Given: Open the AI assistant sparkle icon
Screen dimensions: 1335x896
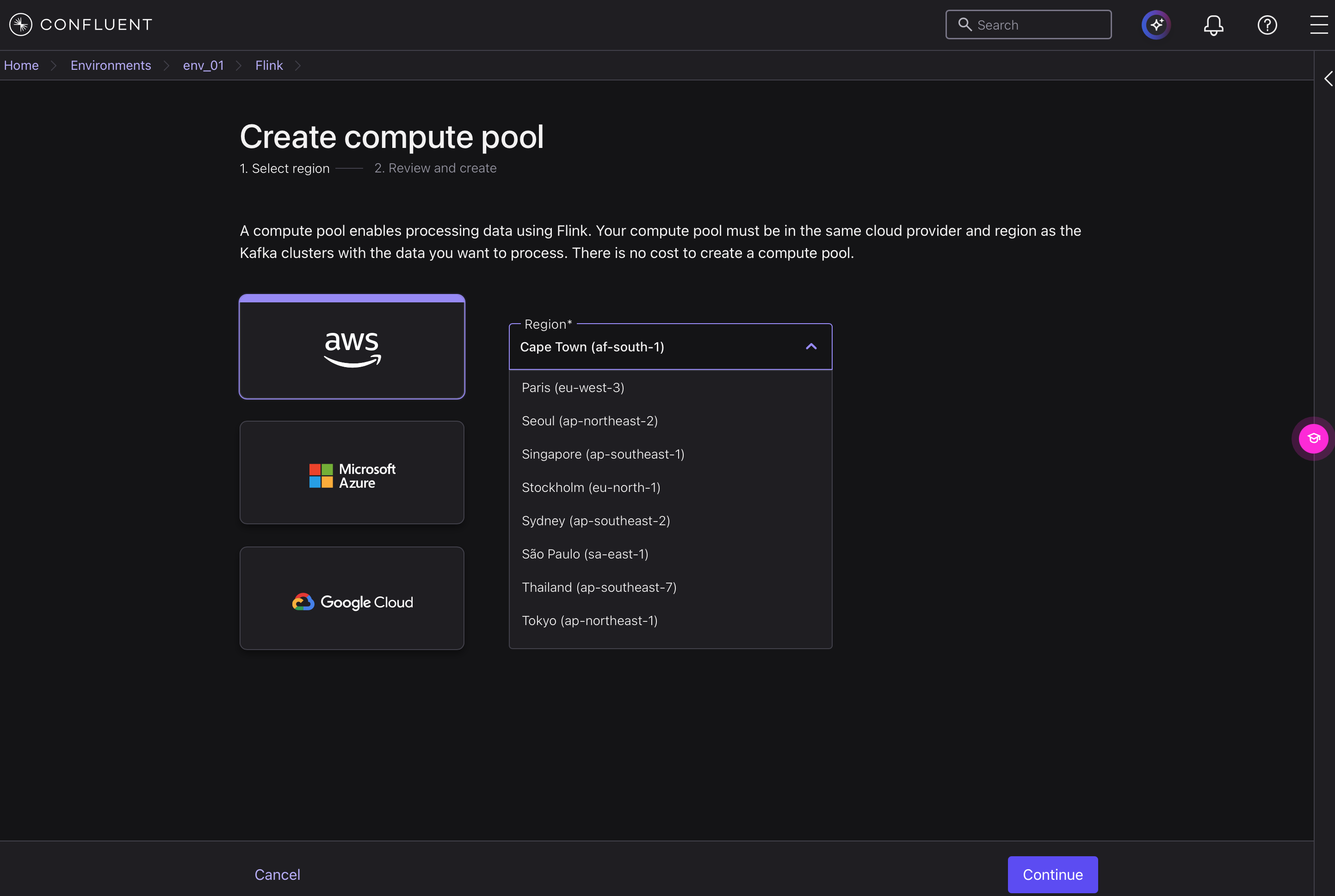Looking at the screenshot, I should tap(1156, 25).
